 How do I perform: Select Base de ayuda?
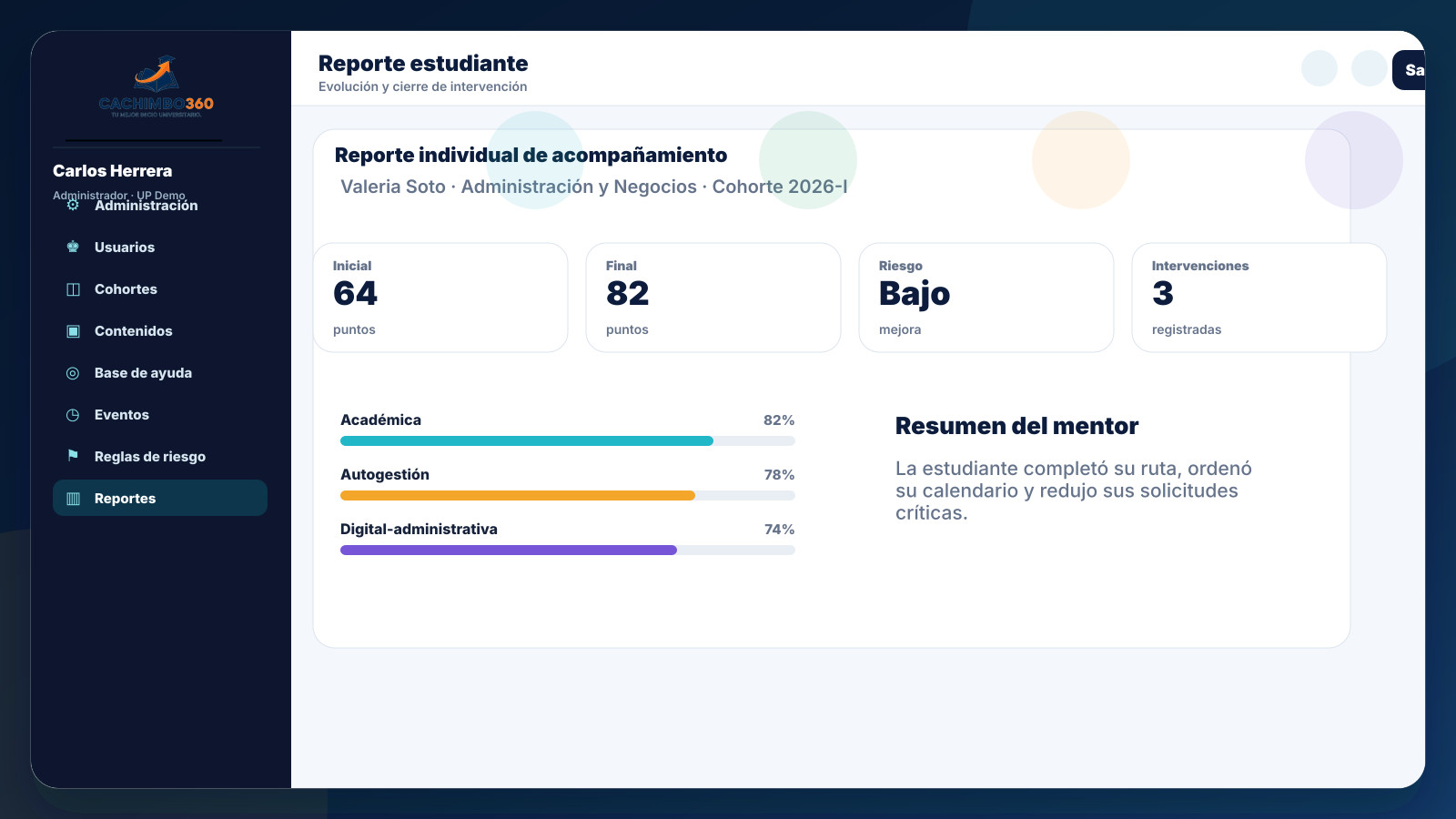160,373
